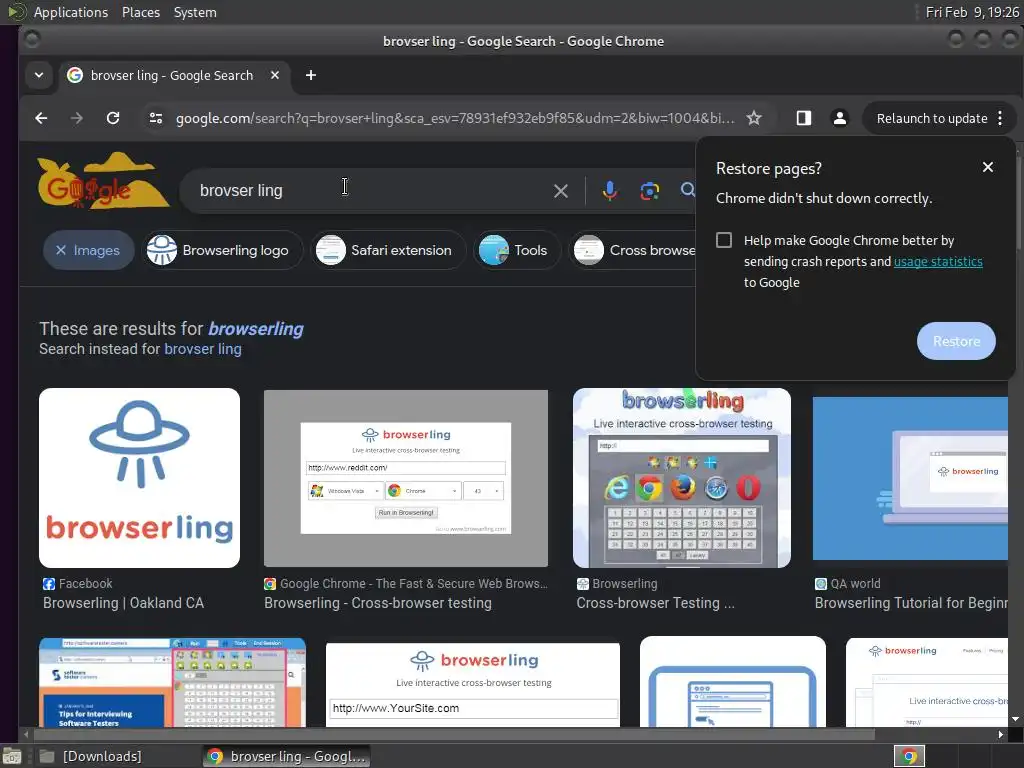Open Chrome's three-dot menu
1024x768 pixels.
tap(1000, 118)
